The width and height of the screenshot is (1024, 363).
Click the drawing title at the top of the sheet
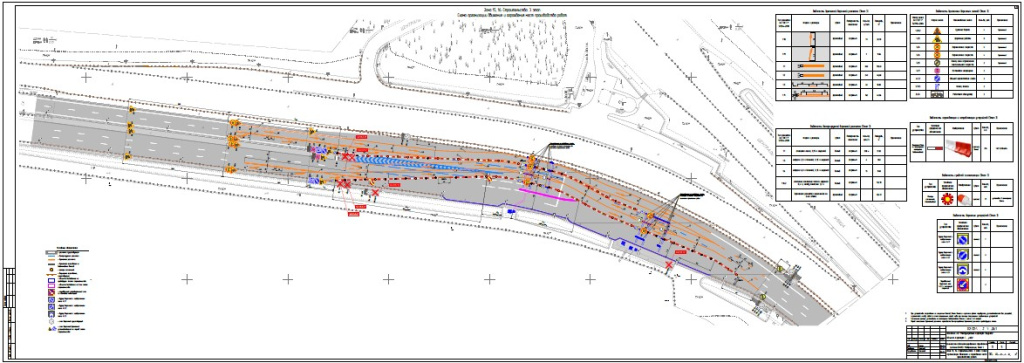point(511,12)
